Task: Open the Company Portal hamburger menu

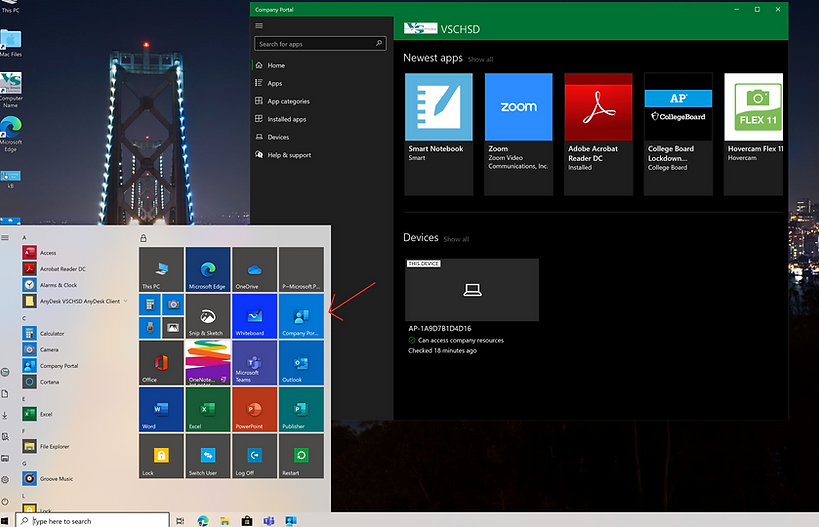Action: click(x=259, y=26)
